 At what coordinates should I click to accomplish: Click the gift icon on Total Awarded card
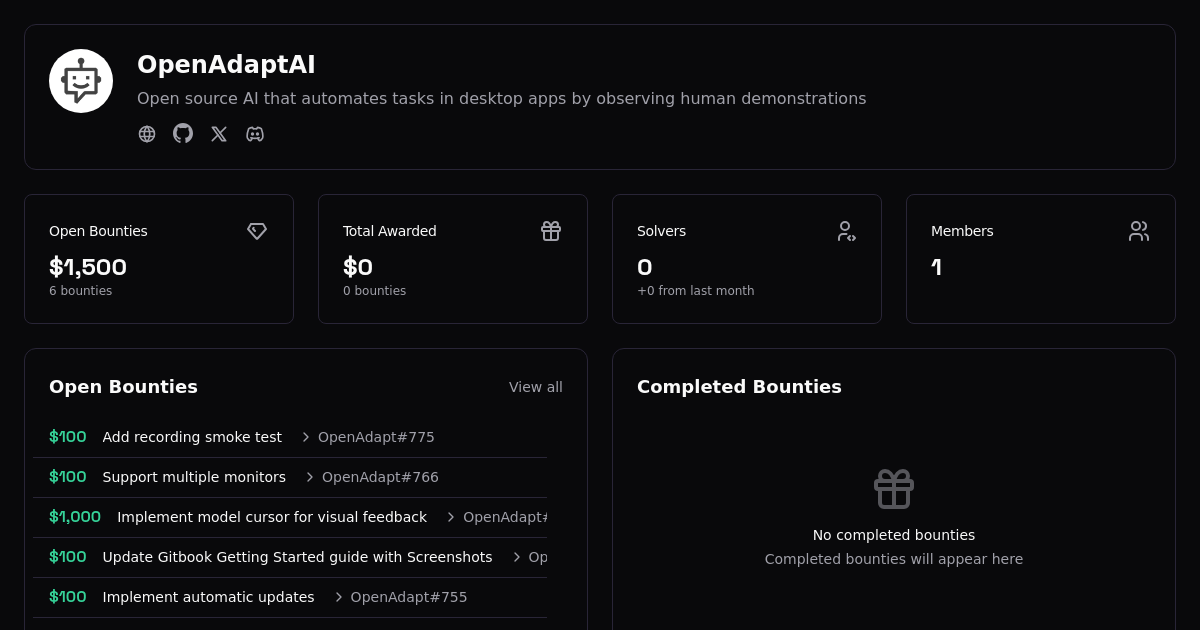551,231
